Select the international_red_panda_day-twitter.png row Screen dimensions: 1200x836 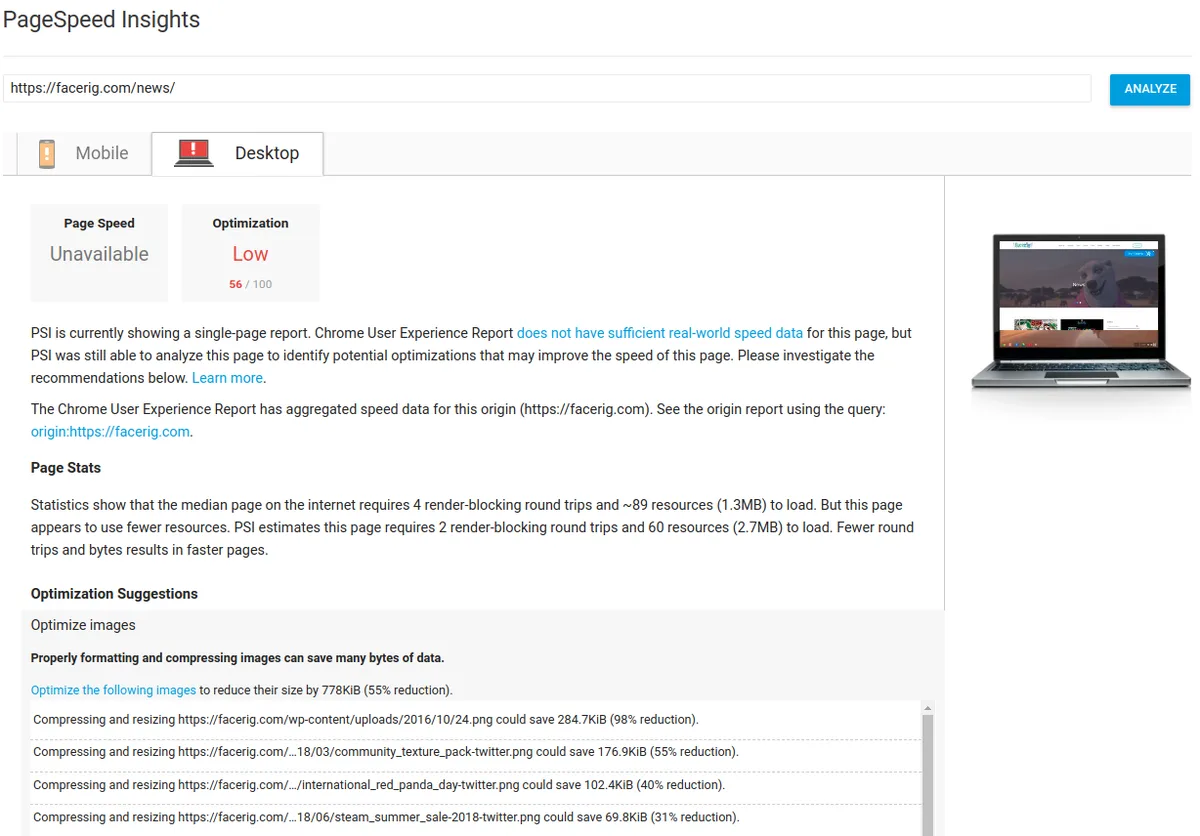[476, 785]
